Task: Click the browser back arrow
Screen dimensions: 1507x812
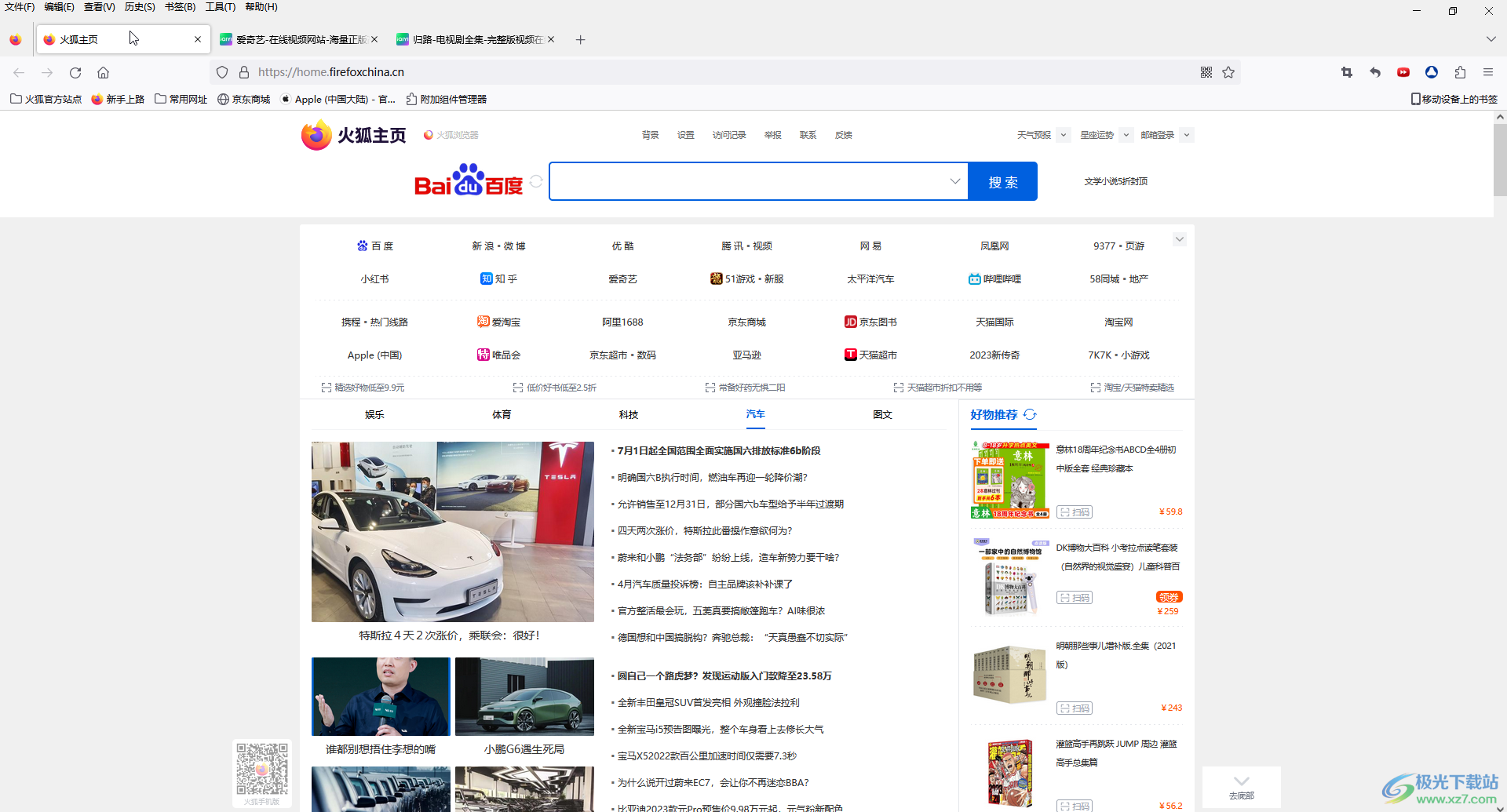Action: click(x=19, y=72)
